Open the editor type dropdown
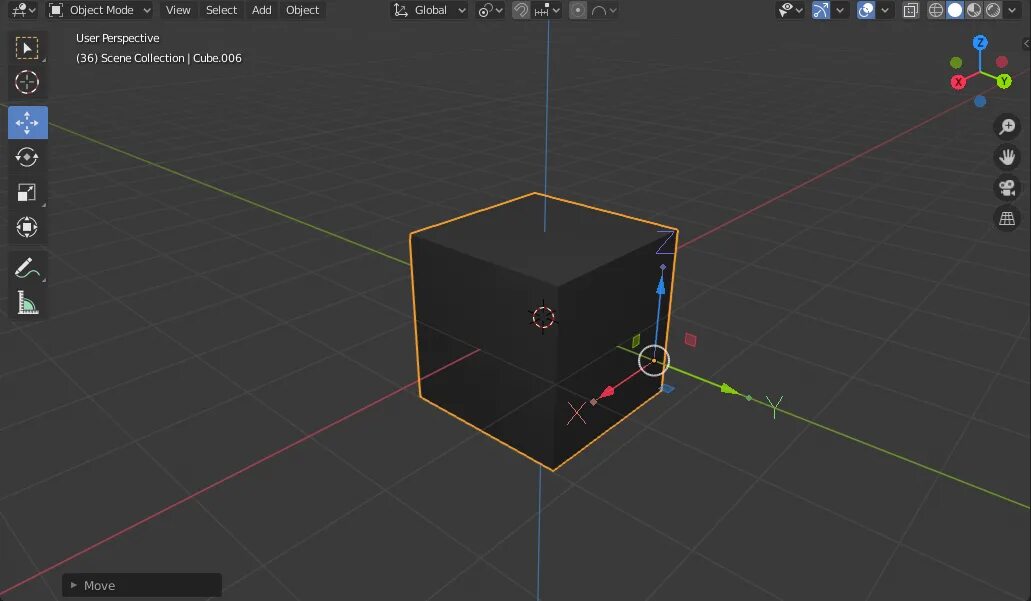Screen dimensions: 1031x601 pos(24,10)
